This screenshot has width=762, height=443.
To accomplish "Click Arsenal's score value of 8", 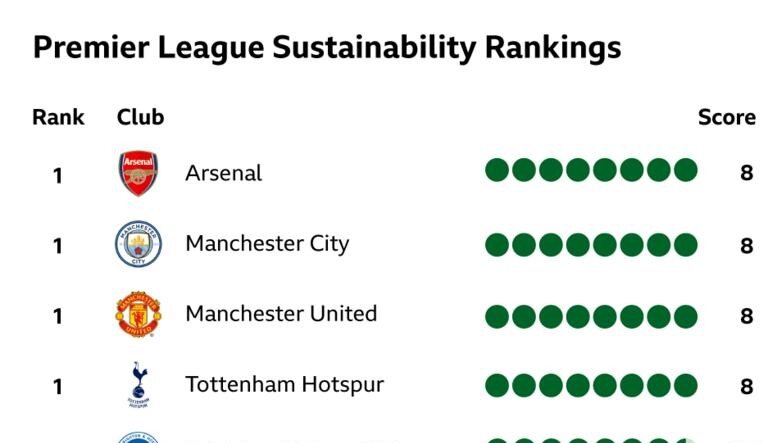I will click(x=747, y=173).
